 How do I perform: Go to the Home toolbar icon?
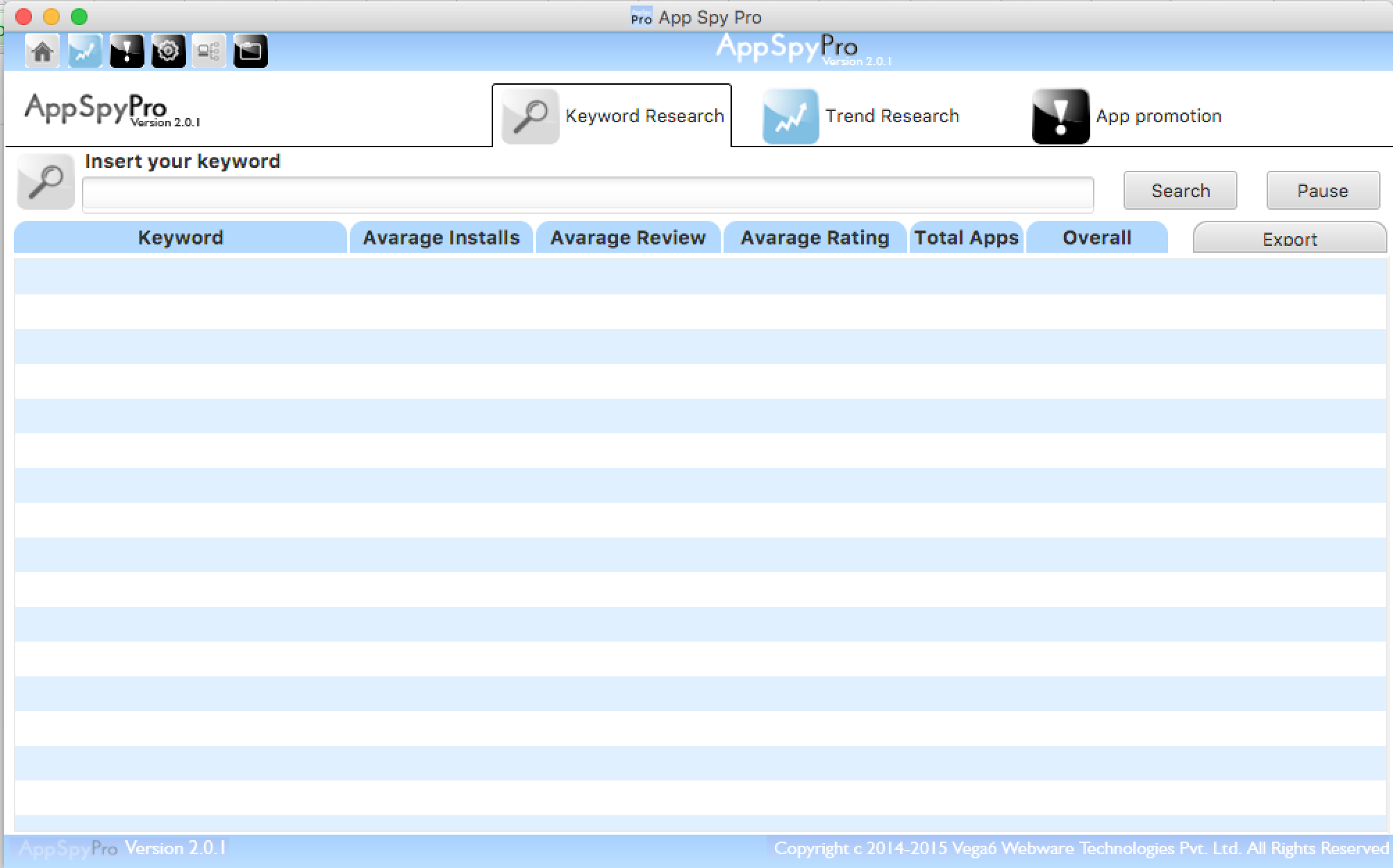[x=42, y=51]
